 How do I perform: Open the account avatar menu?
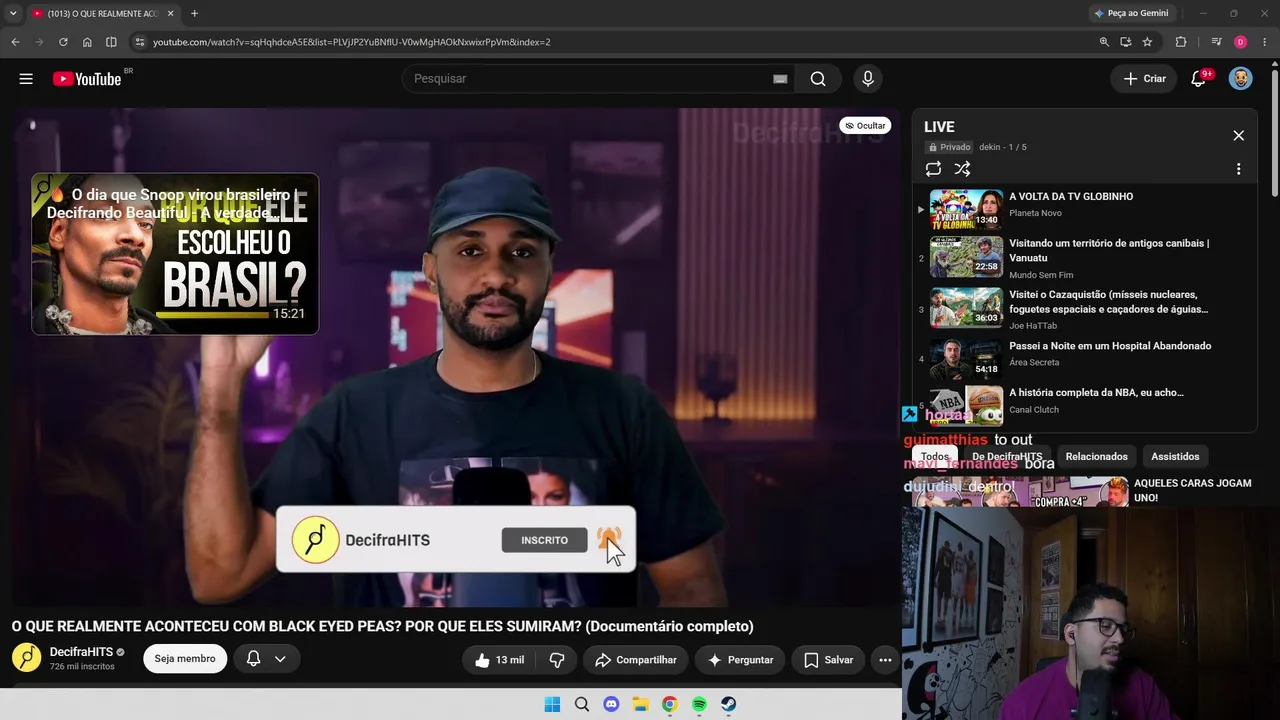pyautogui.click(x=1240, y=79)
